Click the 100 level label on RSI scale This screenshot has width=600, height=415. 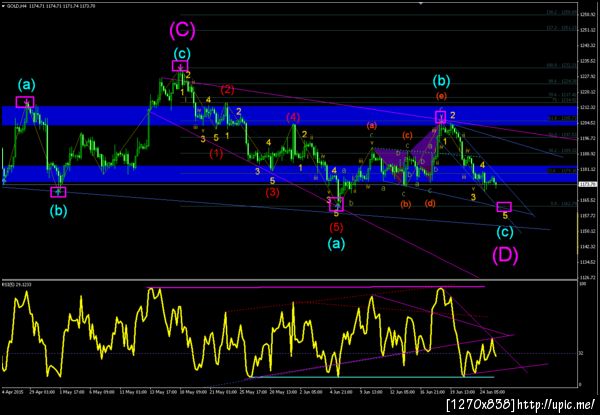[x=581, y=285]
